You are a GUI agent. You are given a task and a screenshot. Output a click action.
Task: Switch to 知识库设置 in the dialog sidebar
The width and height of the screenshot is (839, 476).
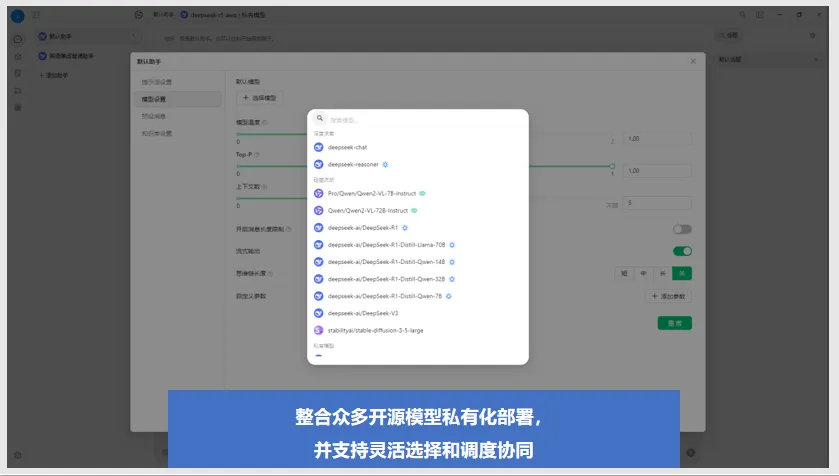point(178,133)
